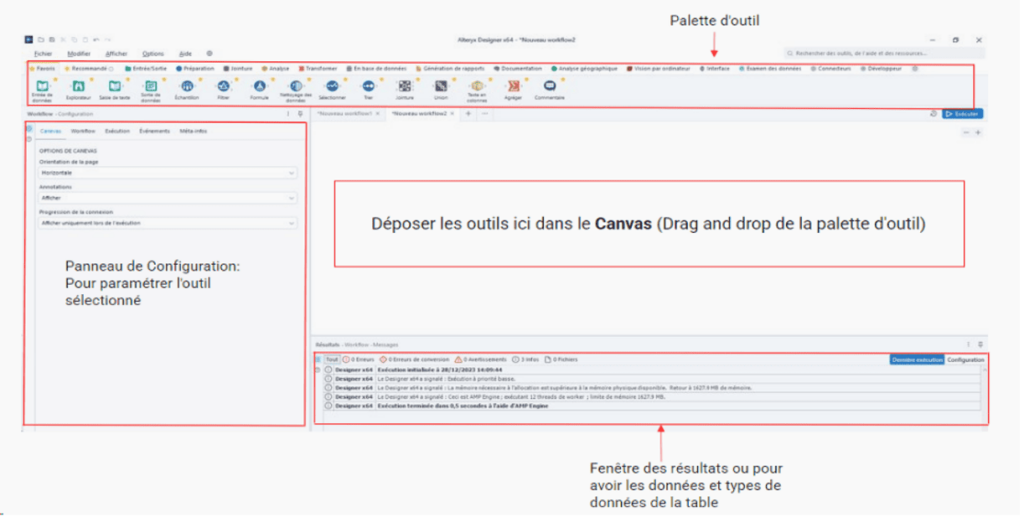Run workflow with Exécuter button
Screen dimensions: 1024x517
pyautogui.click(x=963, y=114)
